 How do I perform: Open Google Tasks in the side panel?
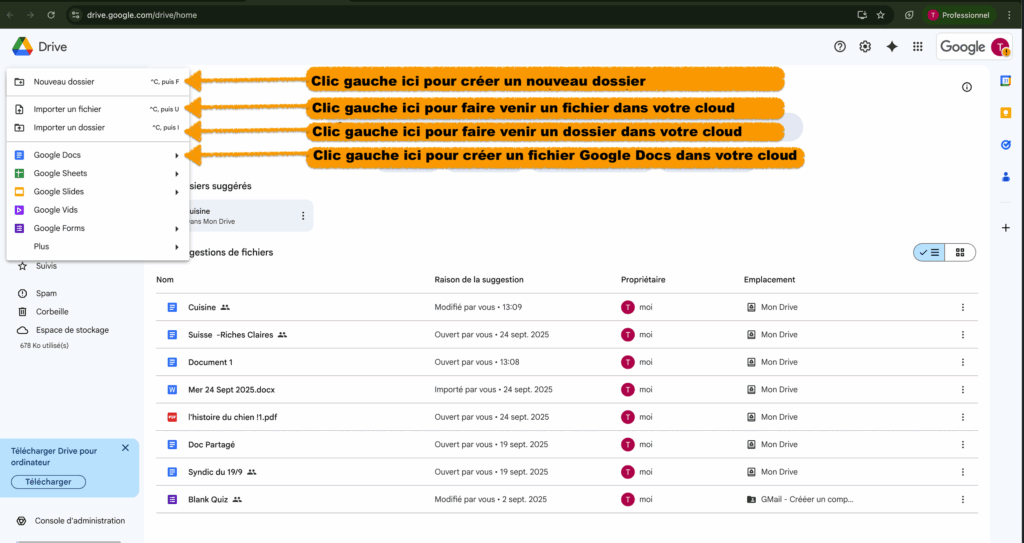click(x=1006, y=145)
